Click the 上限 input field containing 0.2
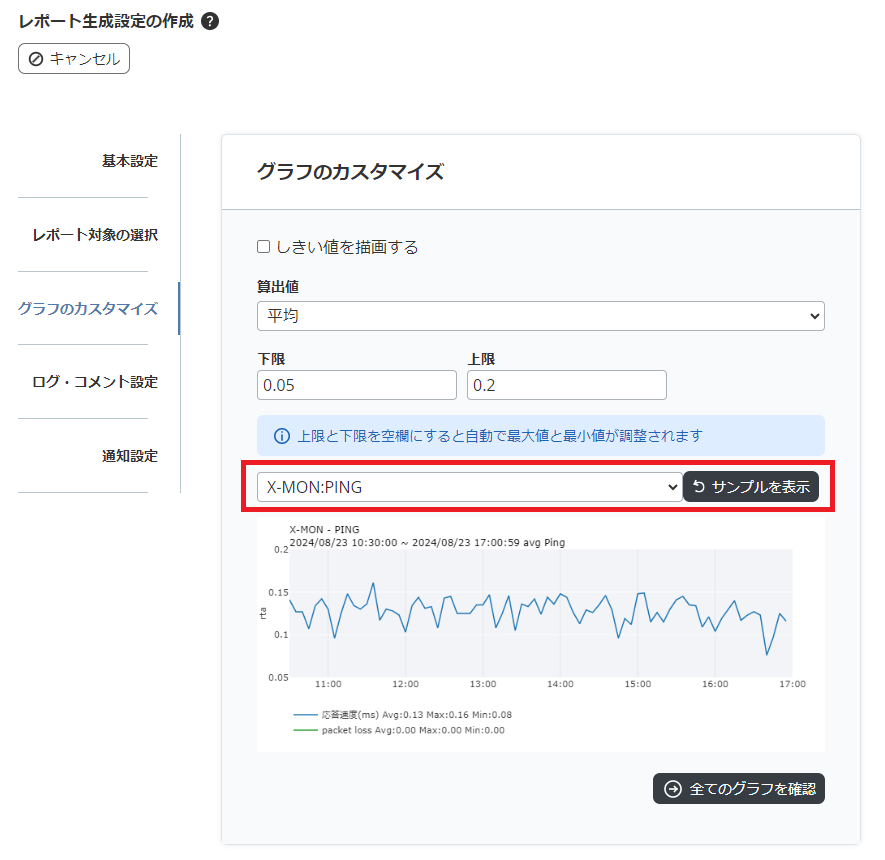Viewport: 885px width, 860px height. point(566,385)
